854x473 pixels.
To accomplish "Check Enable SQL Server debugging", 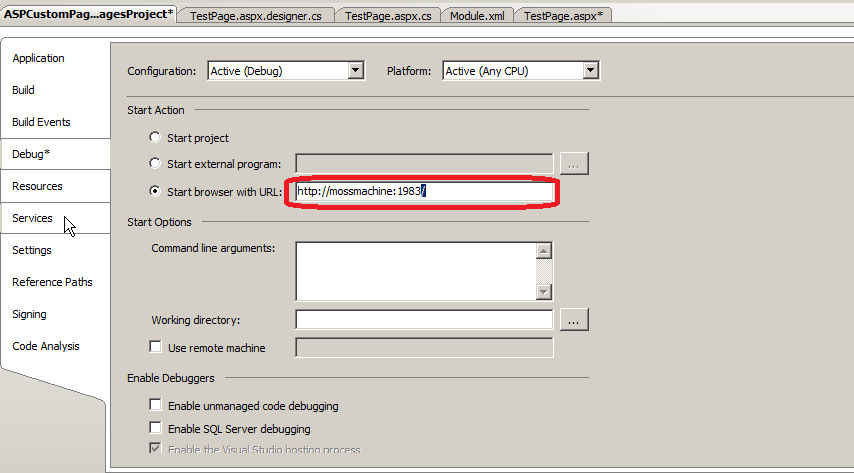I will pyautogui.click(x=155, y=429).
